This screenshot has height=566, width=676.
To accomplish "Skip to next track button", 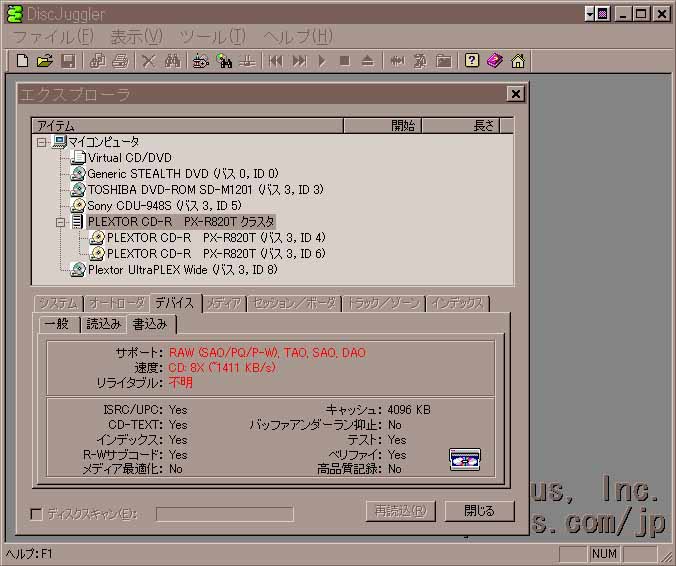I will 299,61.
